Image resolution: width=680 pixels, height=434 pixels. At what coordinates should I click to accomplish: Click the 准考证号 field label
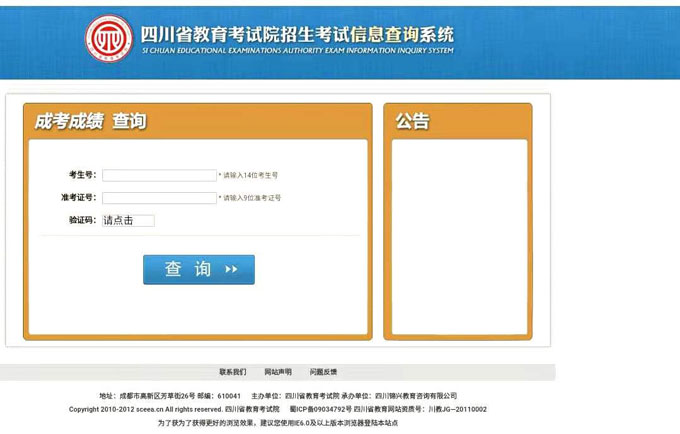[x=78, y=198]
